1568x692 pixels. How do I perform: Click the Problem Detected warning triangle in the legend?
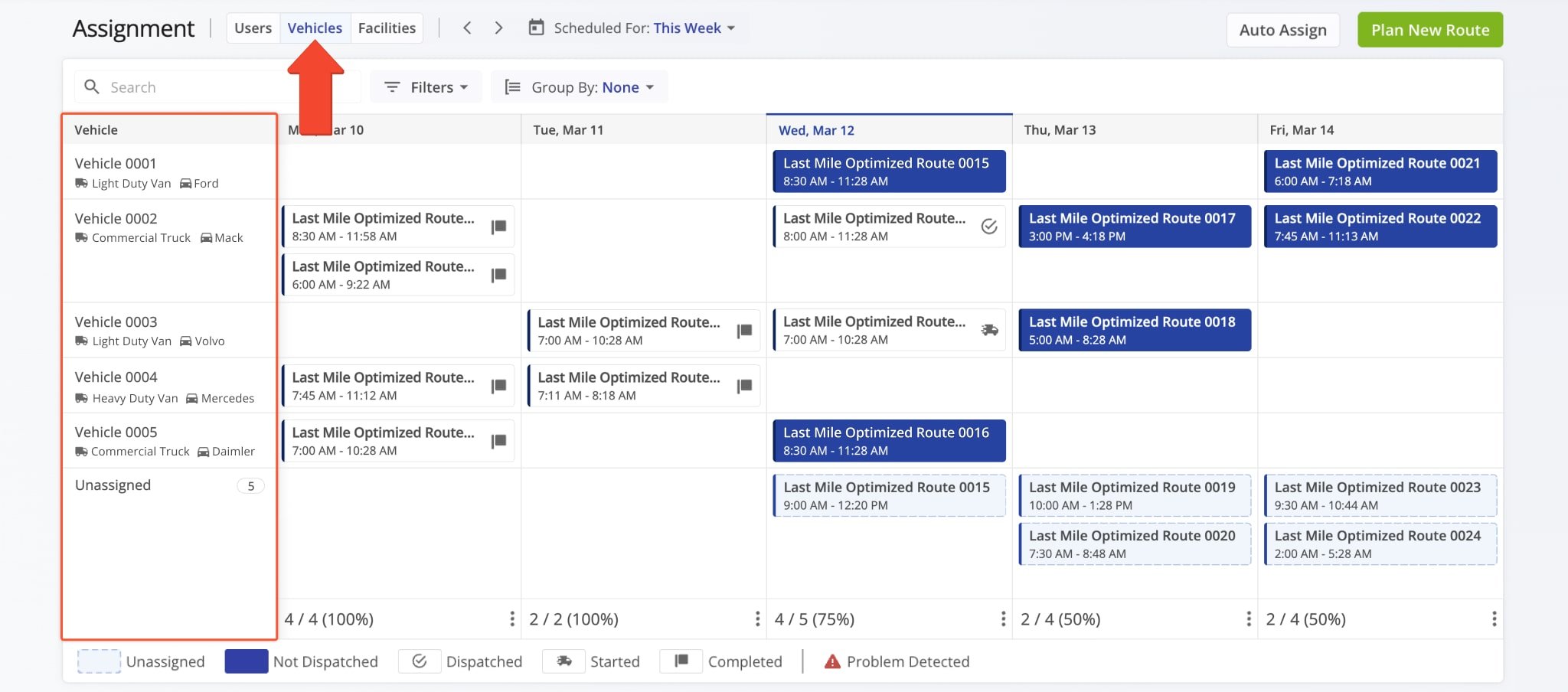click(831, 661)
